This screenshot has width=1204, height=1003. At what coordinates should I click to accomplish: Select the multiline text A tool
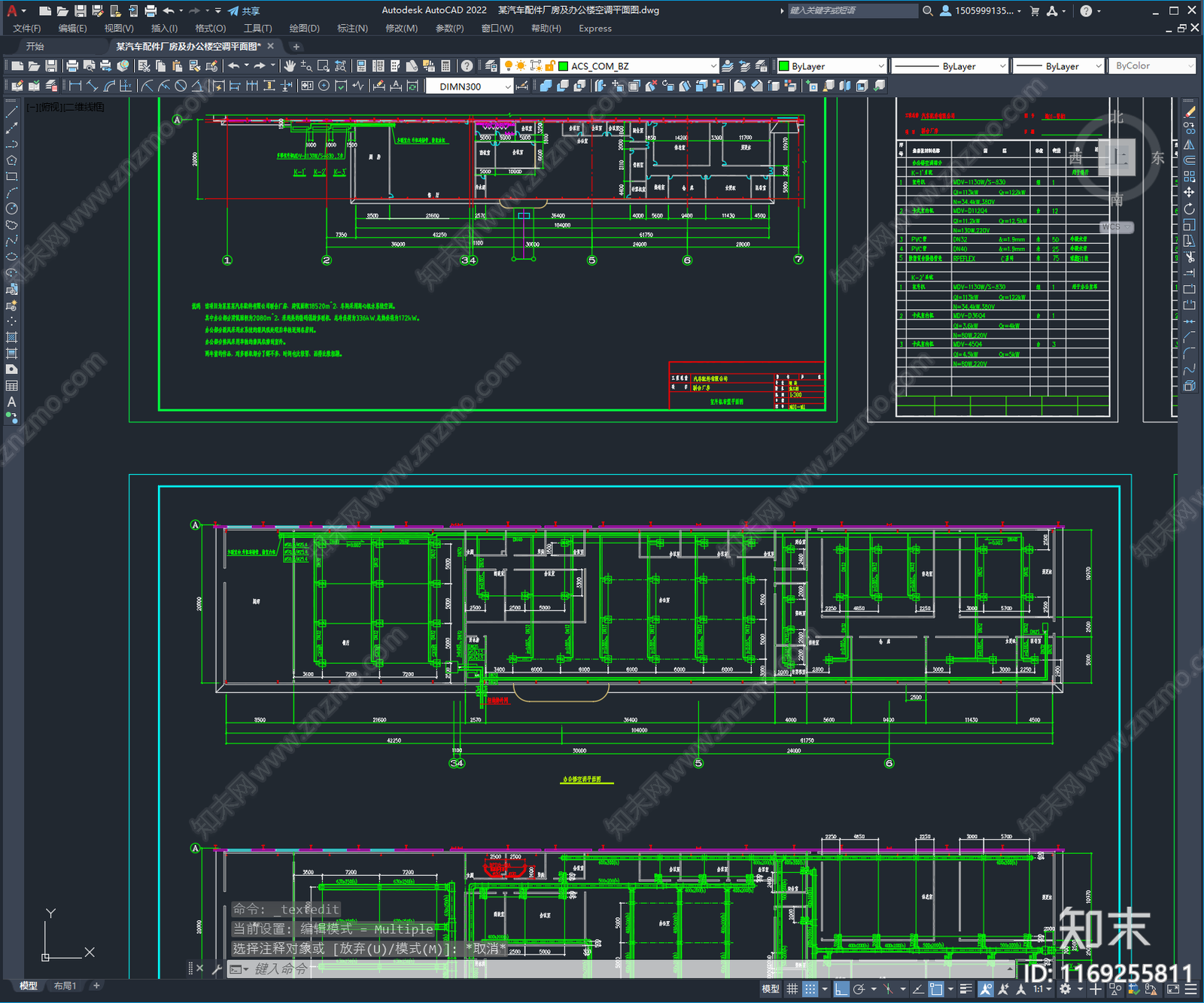11,402
